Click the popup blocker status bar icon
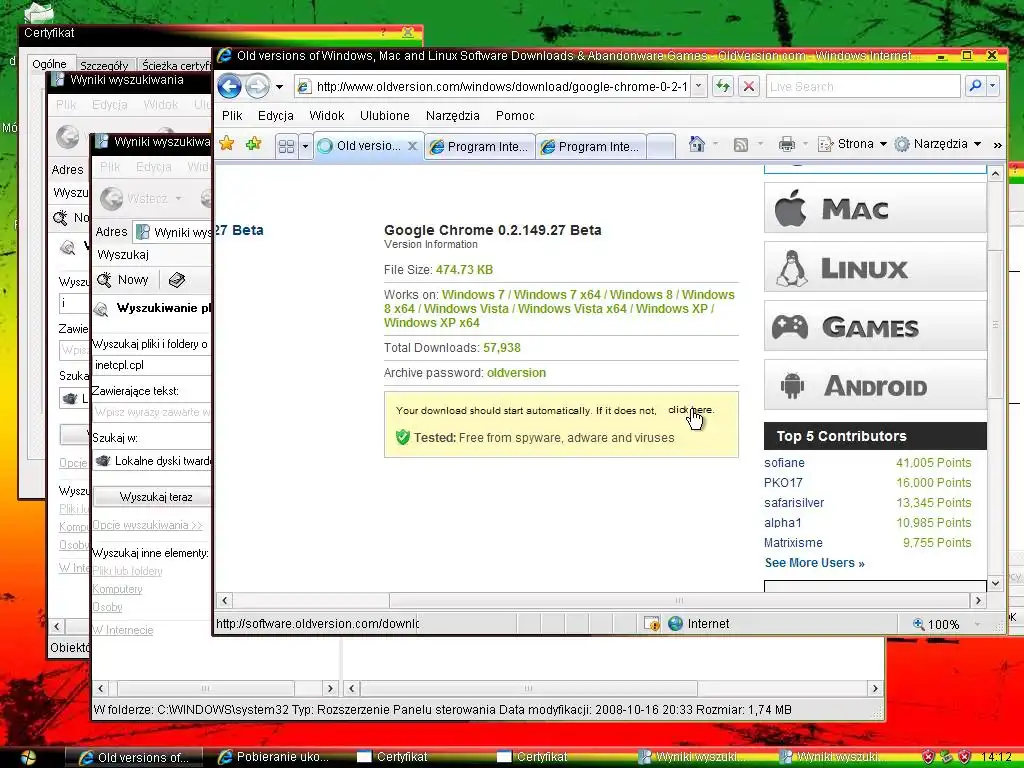This screenshot has height=768, width=1024. pos(652,624)
